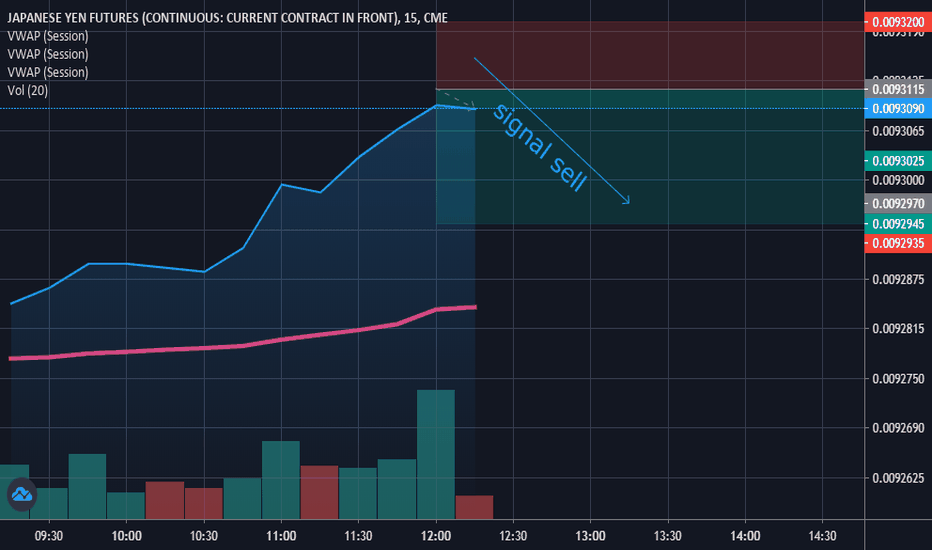
Task: Click the 0.0092625 price axis value
Action: click(898, 478)
